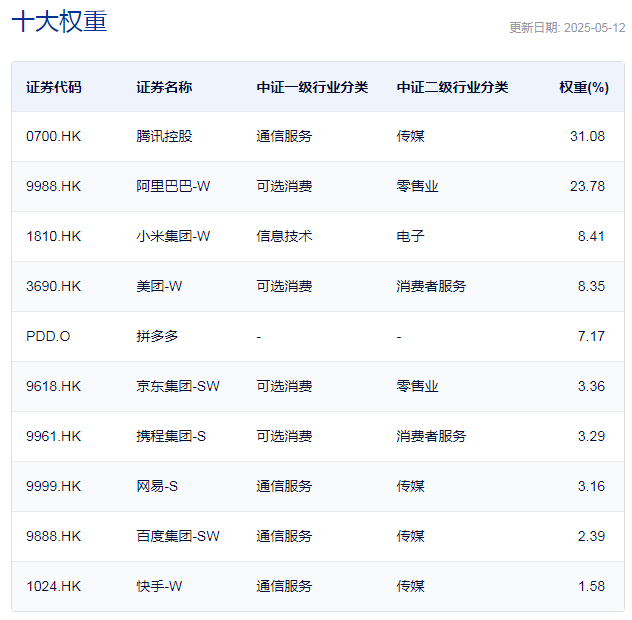Image resolution: width=632 pixels, height=620 pixels.
Task: Click the 更新日期 2025-05-12 text
Action: [x=566, y=28]
